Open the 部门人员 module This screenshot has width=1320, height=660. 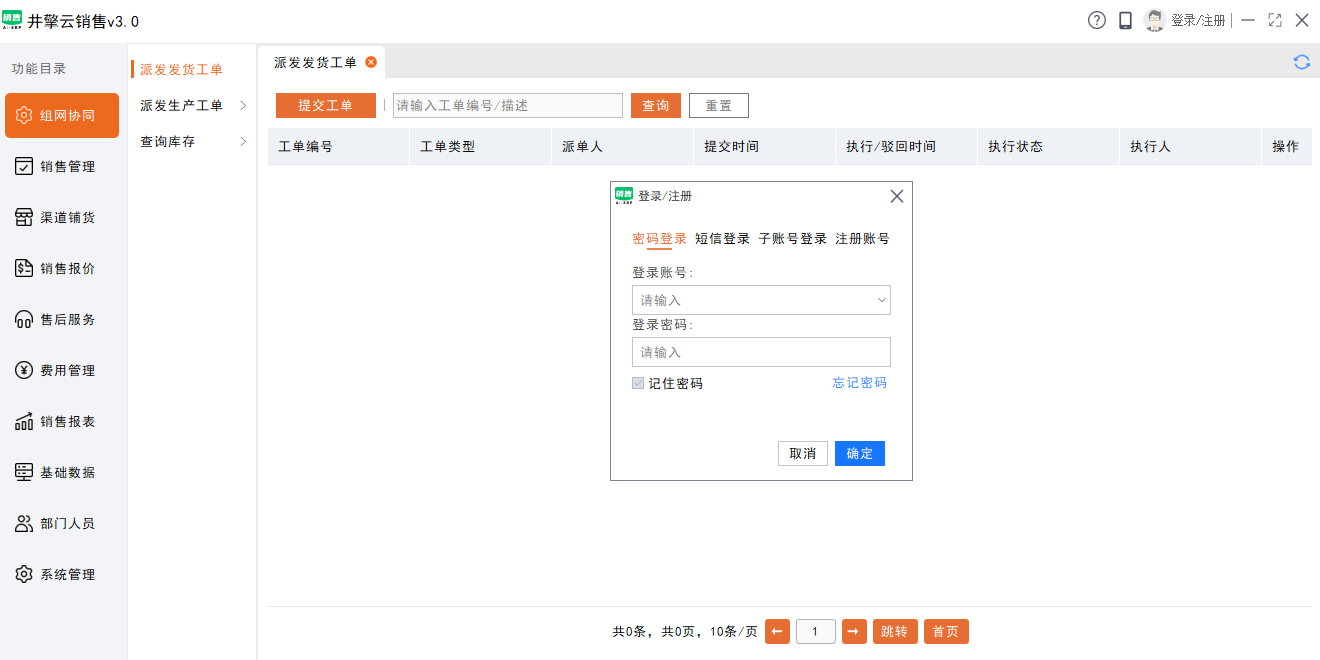click(61, 523)
